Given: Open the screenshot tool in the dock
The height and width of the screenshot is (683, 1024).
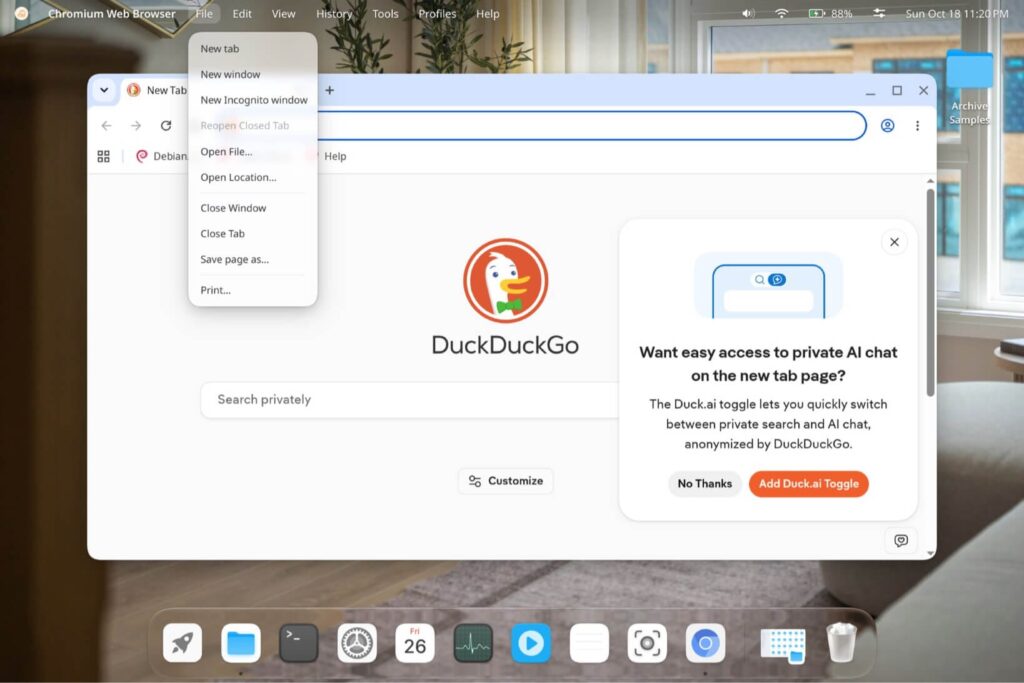Looking at the screenshot, I should point(647,643).
